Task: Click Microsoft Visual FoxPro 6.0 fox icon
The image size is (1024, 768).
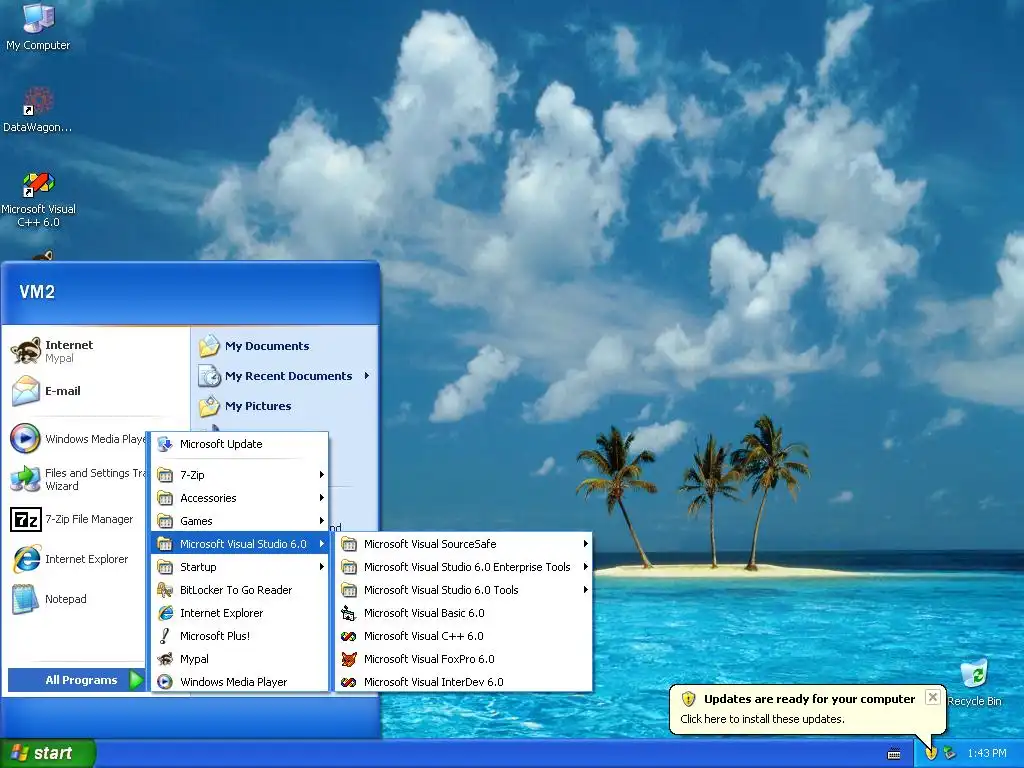Action: coord(349,659)
